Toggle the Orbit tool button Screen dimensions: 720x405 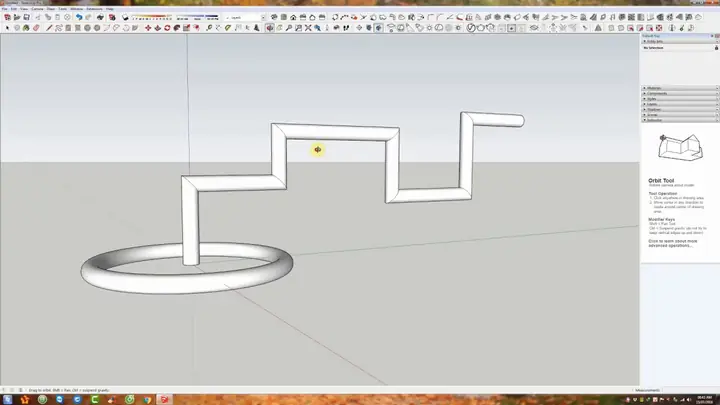[x=270, y=28]
